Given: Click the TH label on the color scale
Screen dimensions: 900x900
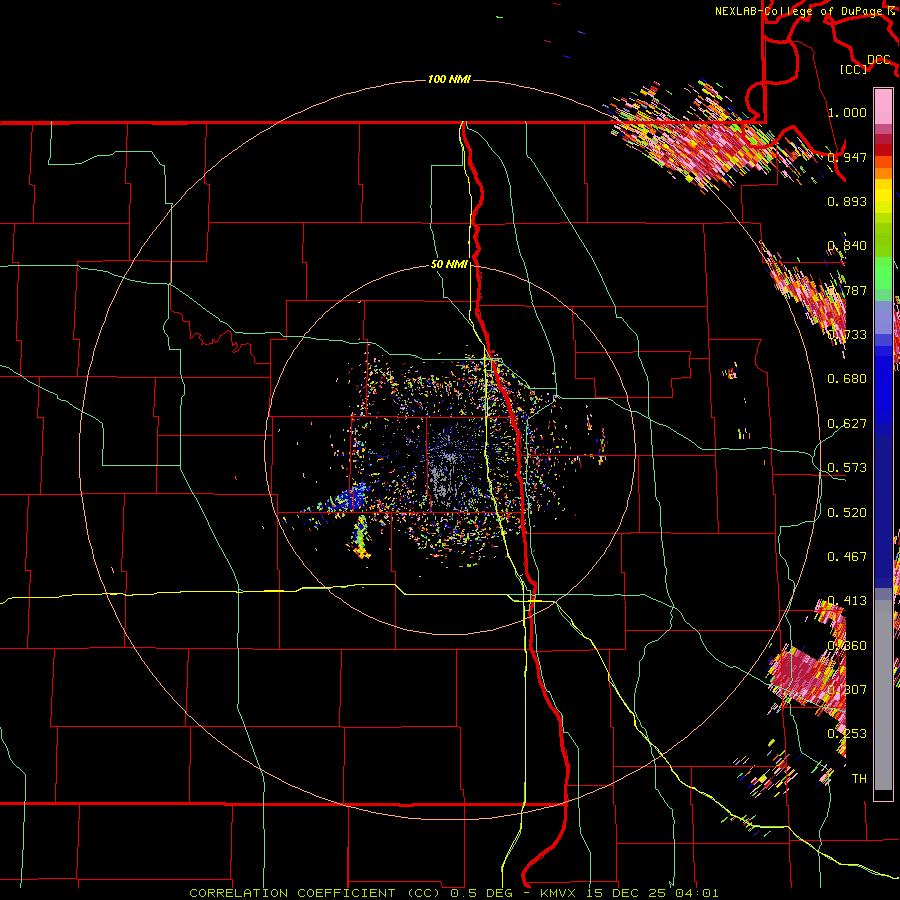Looking at the screenshot, I should (859, 779).
